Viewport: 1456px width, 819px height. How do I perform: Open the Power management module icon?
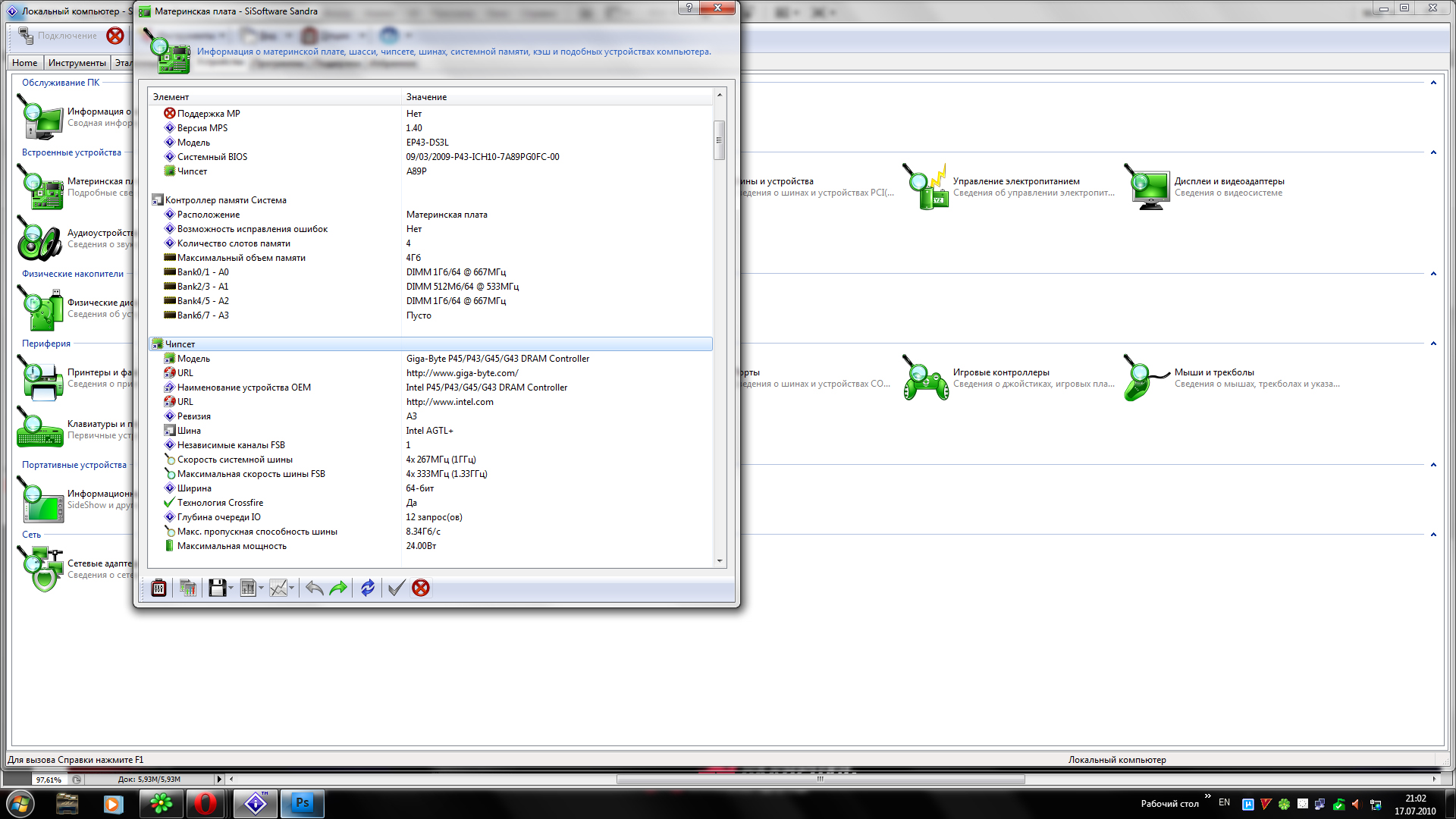(x=925, y=187)
